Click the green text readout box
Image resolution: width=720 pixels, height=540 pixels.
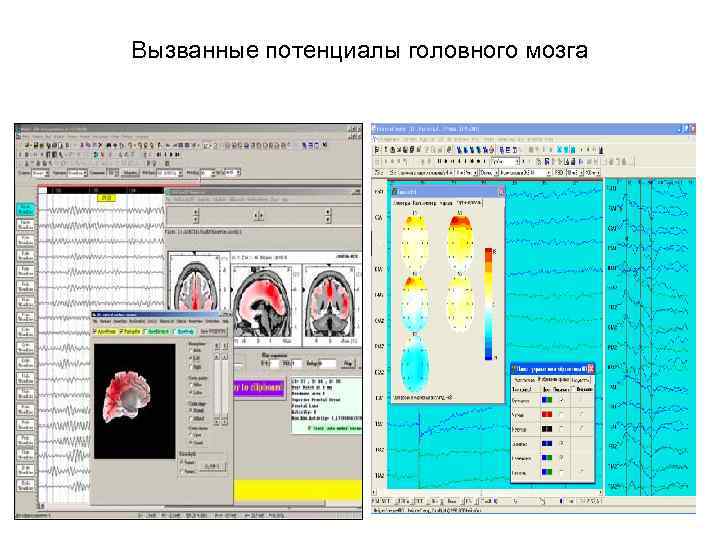point(326,406)
